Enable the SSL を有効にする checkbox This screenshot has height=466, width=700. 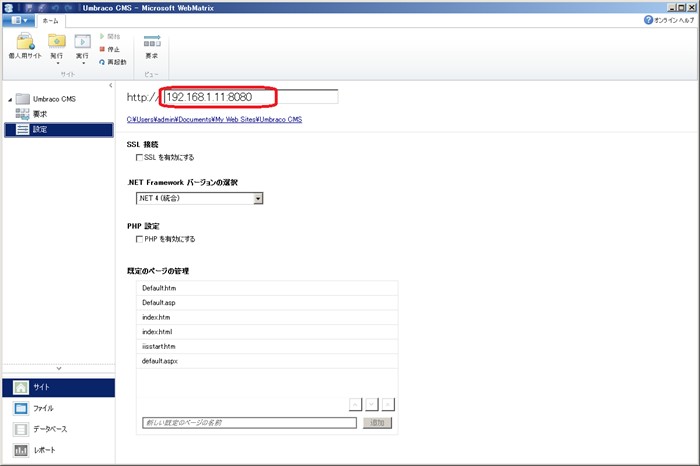pyautogui.click(x=139, y=158)
